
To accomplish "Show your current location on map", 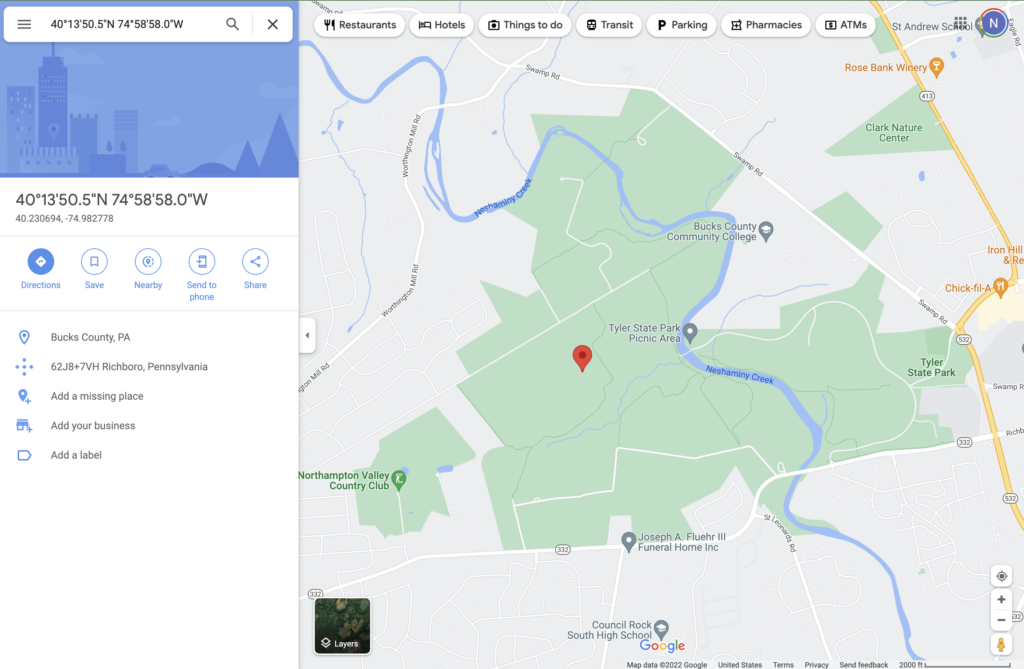I will tap(1001, 576).
